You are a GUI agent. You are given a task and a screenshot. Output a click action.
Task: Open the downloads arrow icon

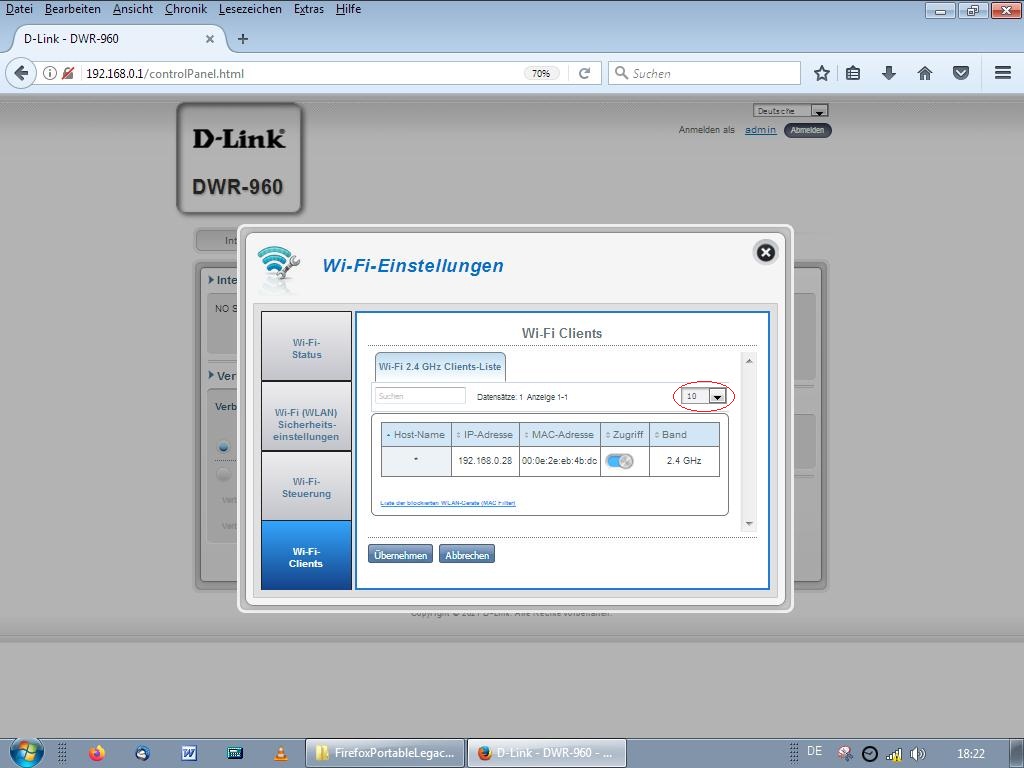pyautogui.click(x=888, y=73)
